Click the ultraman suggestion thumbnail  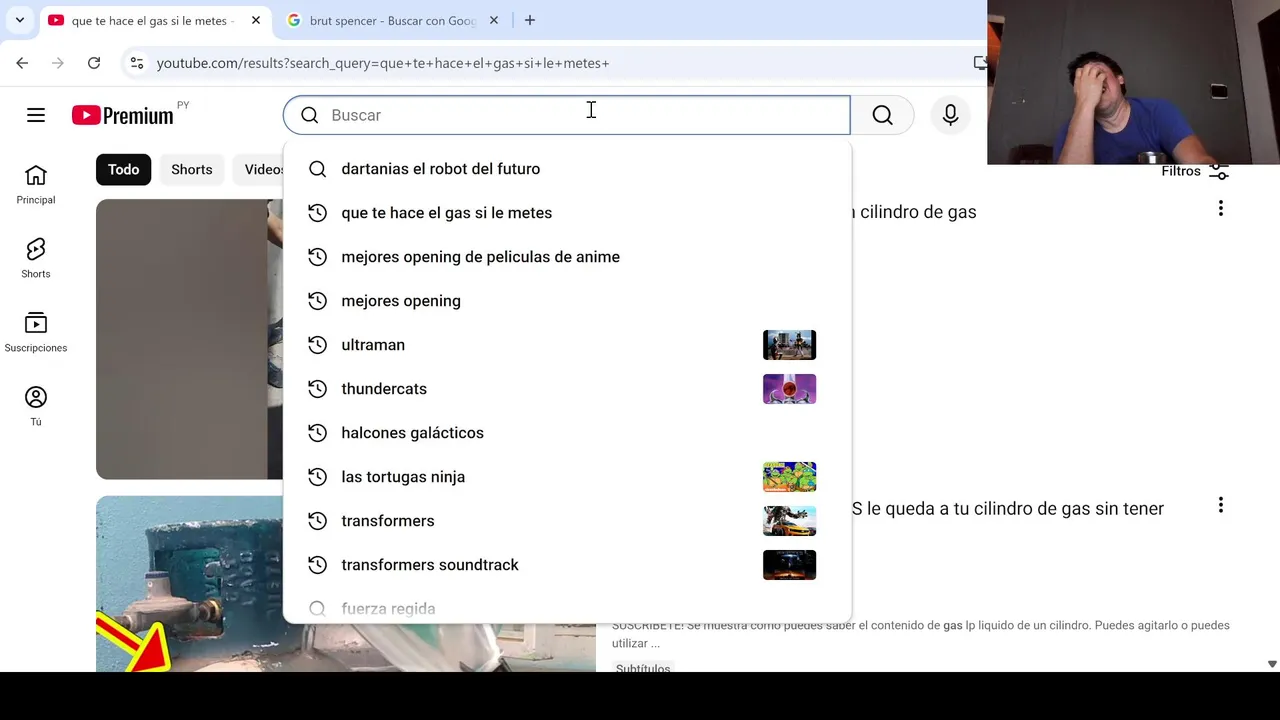click(x=789, y=345)
